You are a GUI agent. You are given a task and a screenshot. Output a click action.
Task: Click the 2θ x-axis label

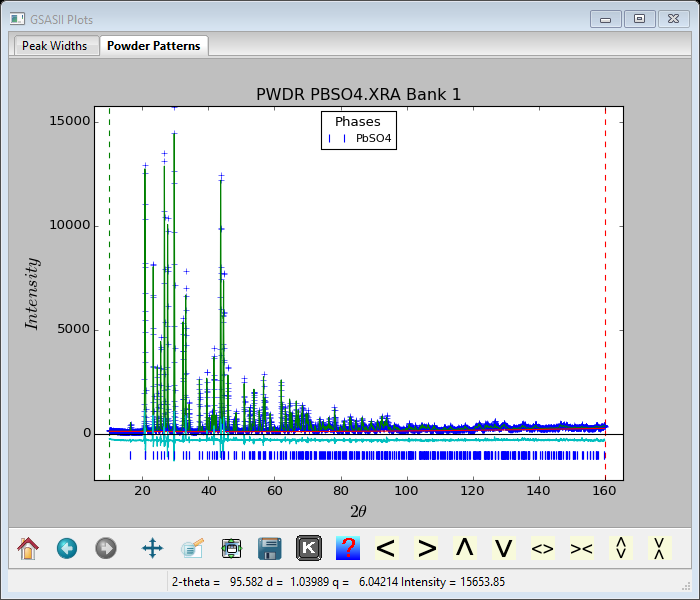(x=358, y=511)
